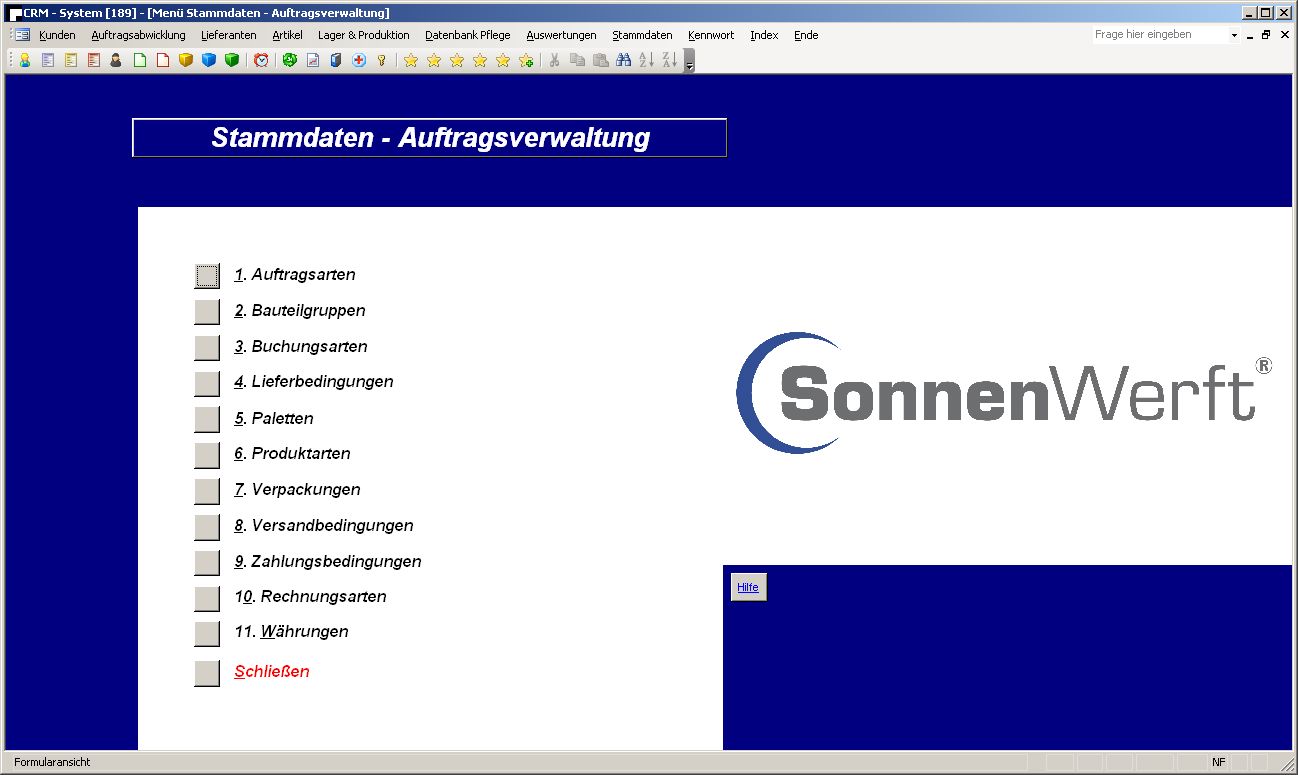Click the 'NF' status bar indicator
The width and height of the screenshot is (1298, 775).
(x=1218, y=762)
